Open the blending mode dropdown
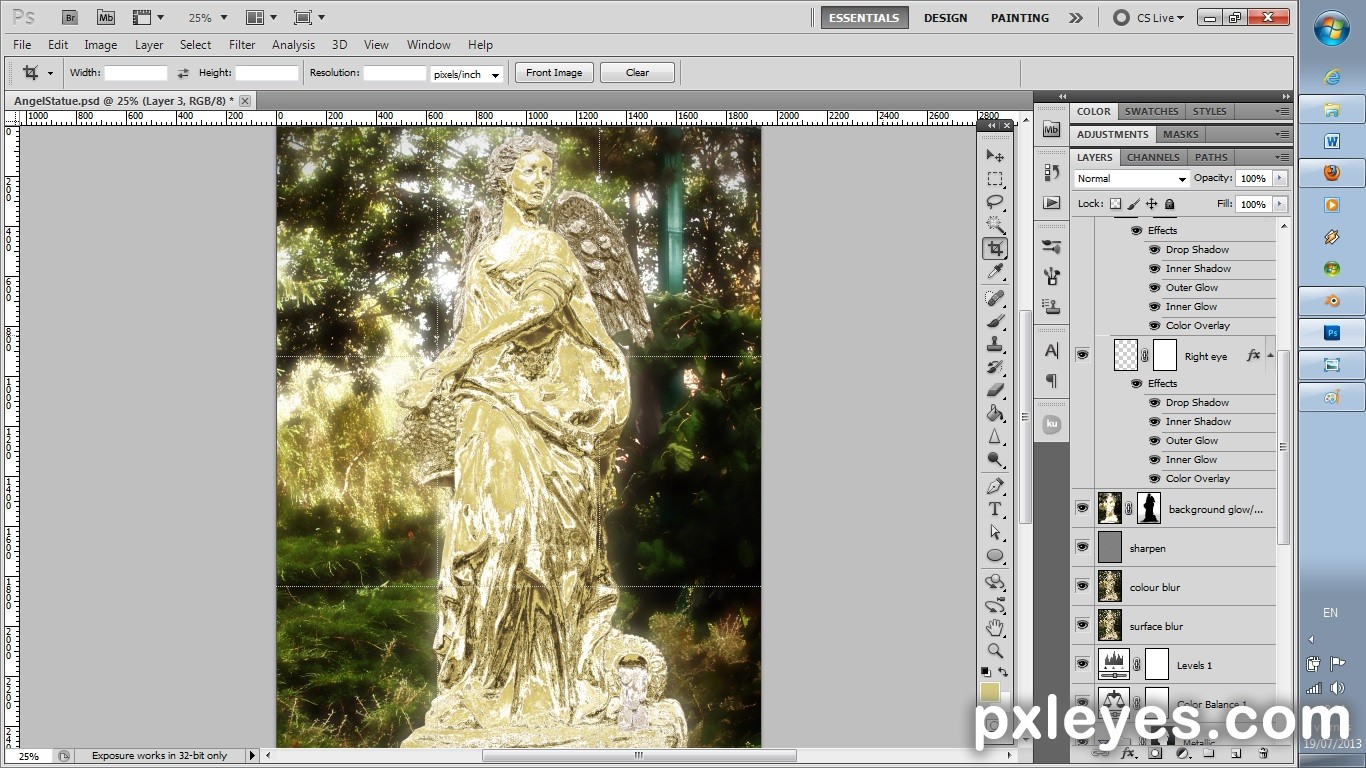The image size is (1366, 768). (x=1132, y=178)
